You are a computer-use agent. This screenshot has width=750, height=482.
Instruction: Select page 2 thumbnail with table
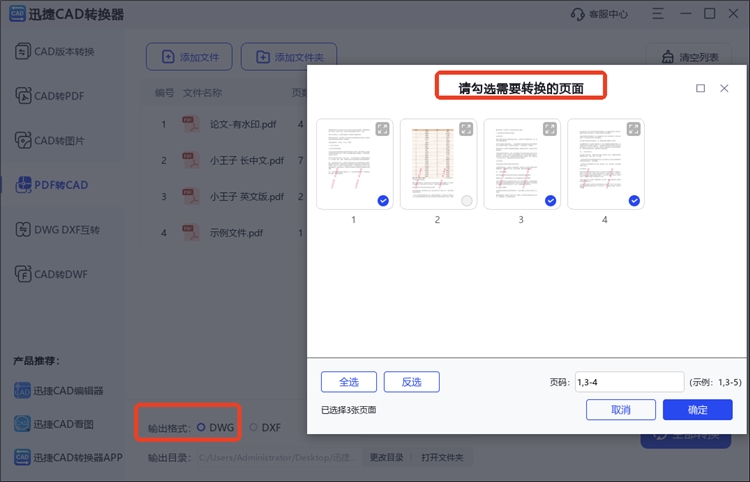pyautogui.click(x=438, y=164)
